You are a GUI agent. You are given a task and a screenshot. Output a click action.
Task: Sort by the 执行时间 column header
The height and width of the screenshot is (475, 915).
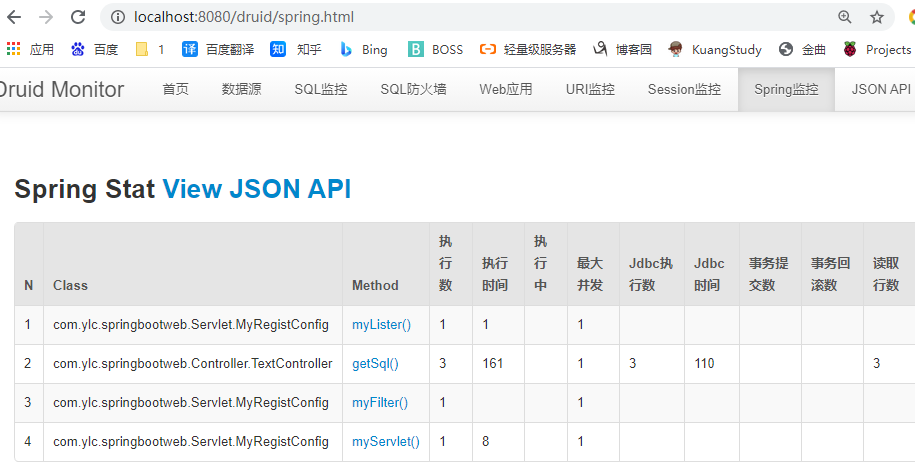pos(495,274)
